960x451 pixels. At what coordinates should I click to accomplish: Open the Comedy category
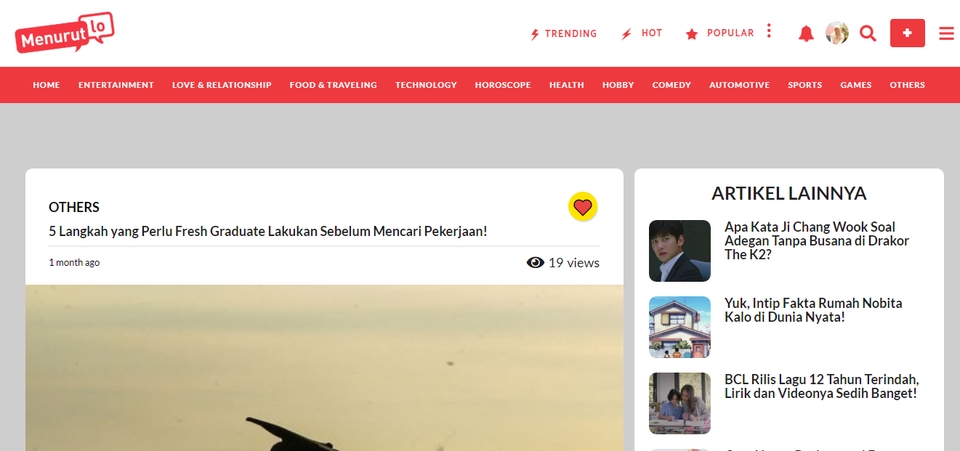pos(672,85)
